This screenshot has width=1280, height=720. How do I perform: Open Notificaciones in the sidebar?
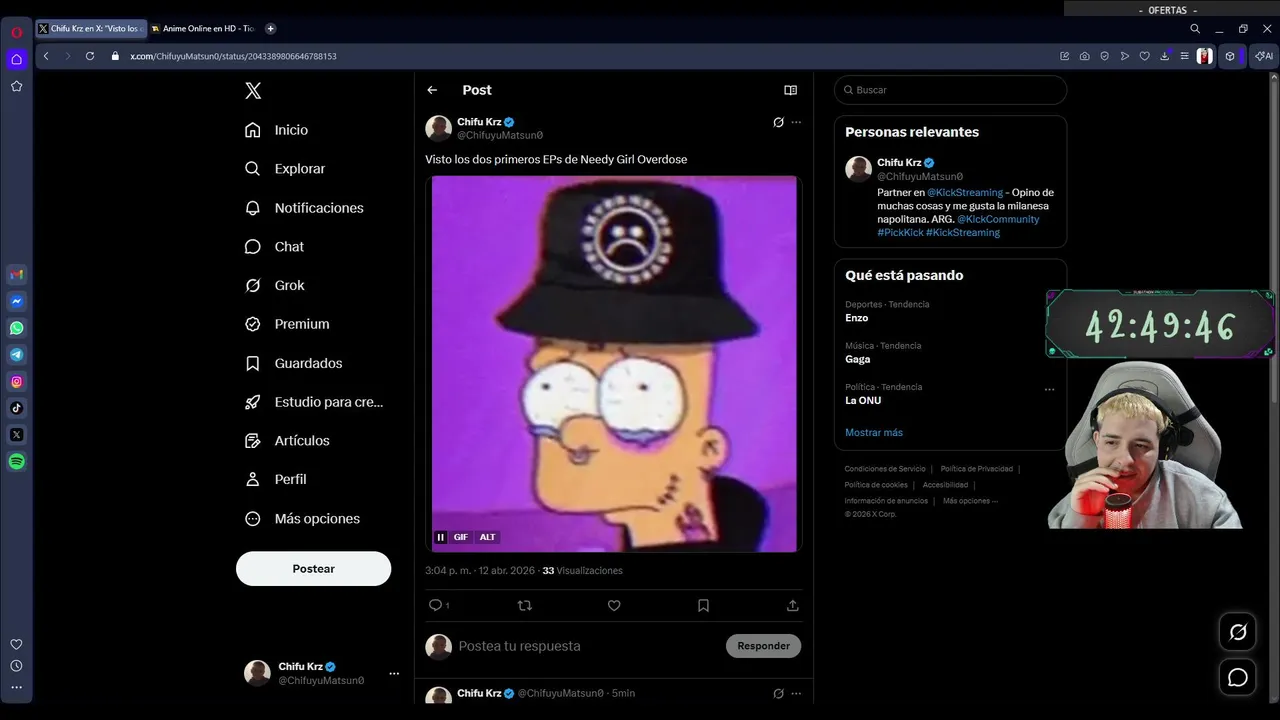pos(304,208)
